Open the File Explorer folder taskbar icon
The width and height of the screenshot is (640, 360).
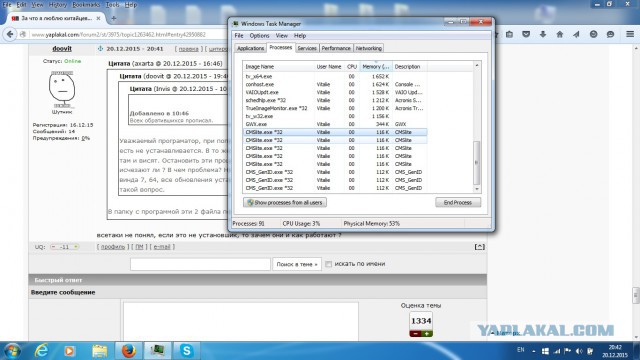click(x=99, y=351)
